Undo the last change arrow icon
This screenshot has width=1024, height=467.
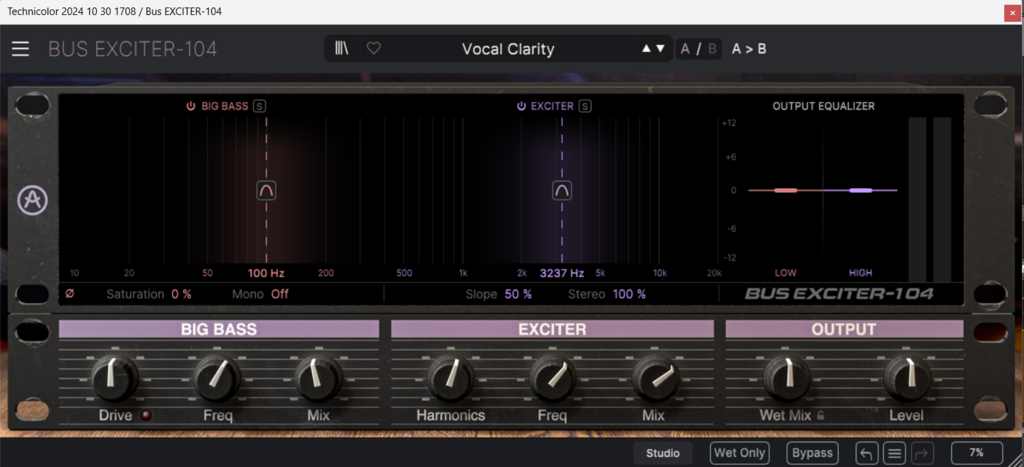tap(867, 453)
